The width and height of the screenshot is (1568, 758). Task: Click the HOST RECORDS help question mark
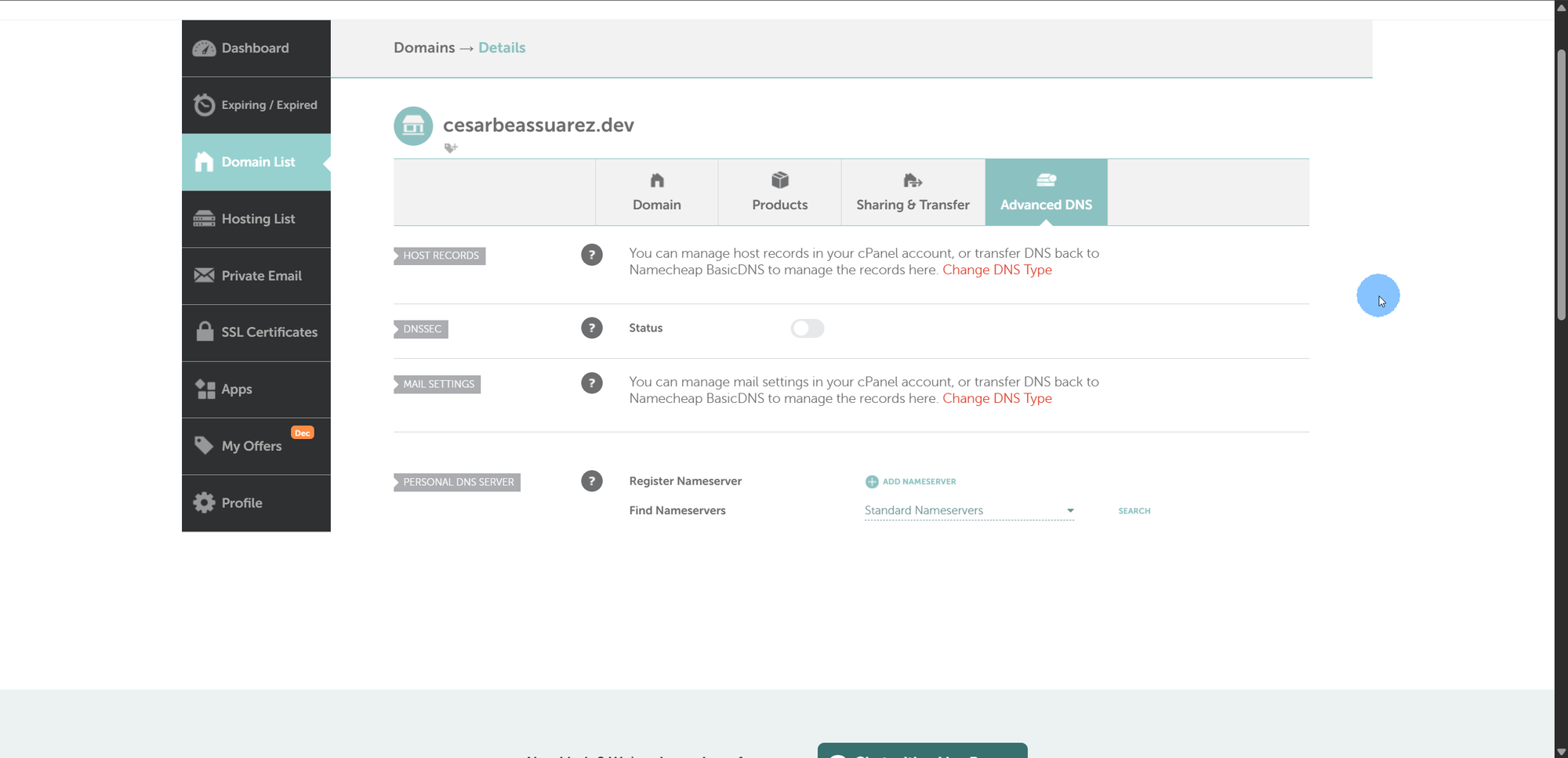592,255
